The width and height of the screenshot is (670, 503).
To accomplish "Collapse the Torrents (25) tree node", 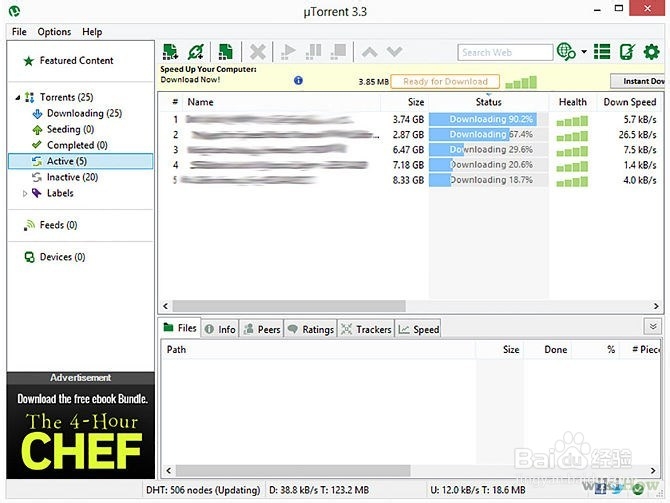I will (x=18, y=98).
